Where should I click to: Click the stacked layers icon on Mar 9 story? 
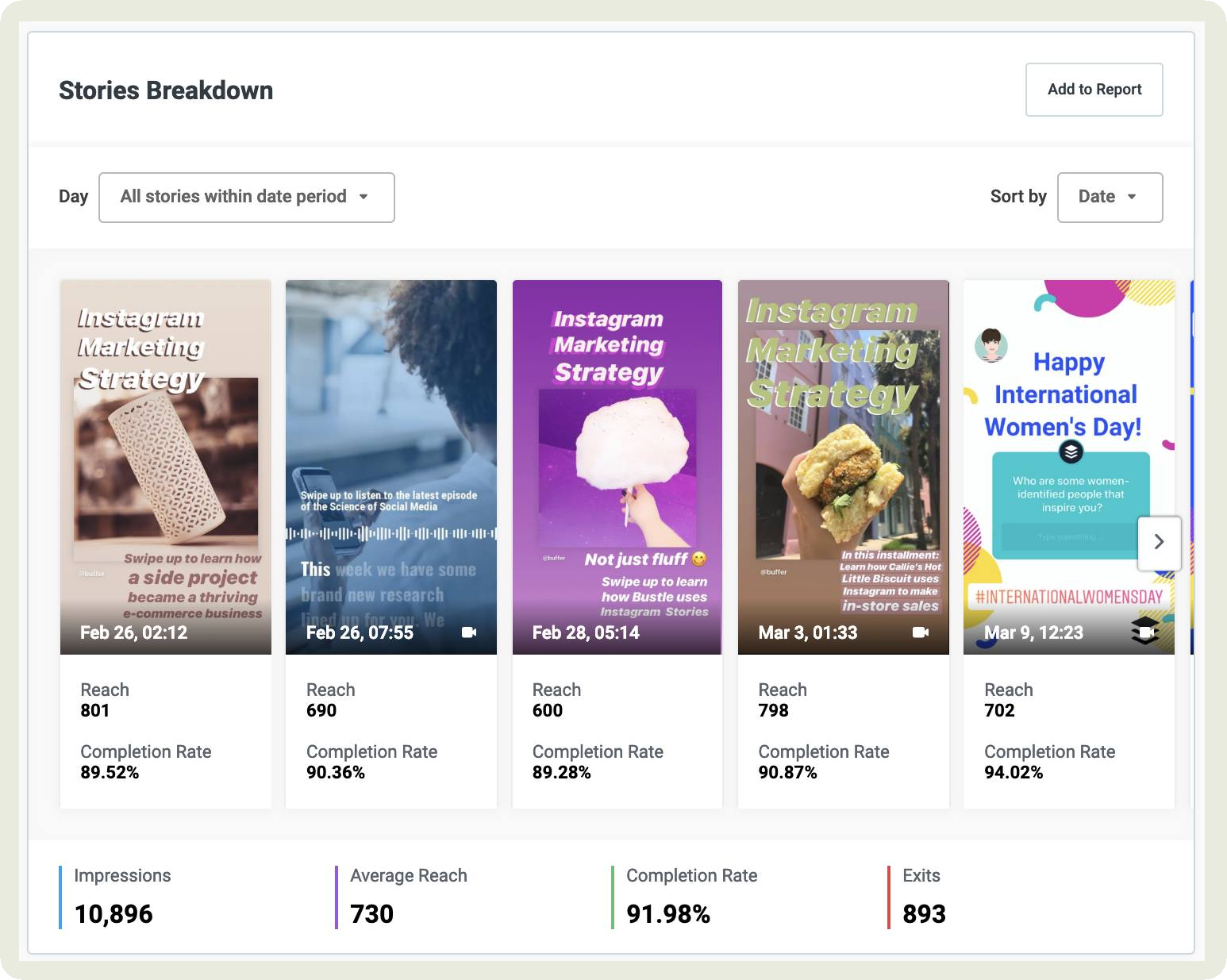point(1144,631)
